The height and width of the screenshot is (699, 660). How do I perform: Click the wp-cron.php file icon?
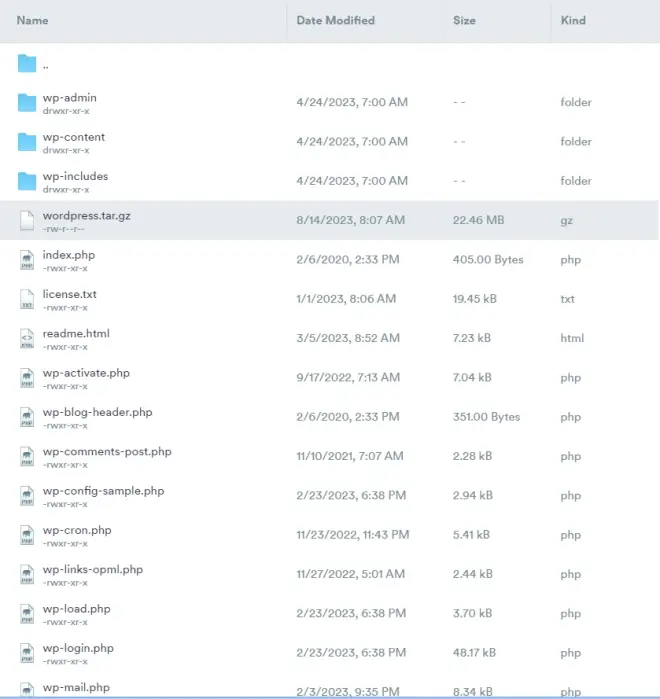[x=27, y=535]
